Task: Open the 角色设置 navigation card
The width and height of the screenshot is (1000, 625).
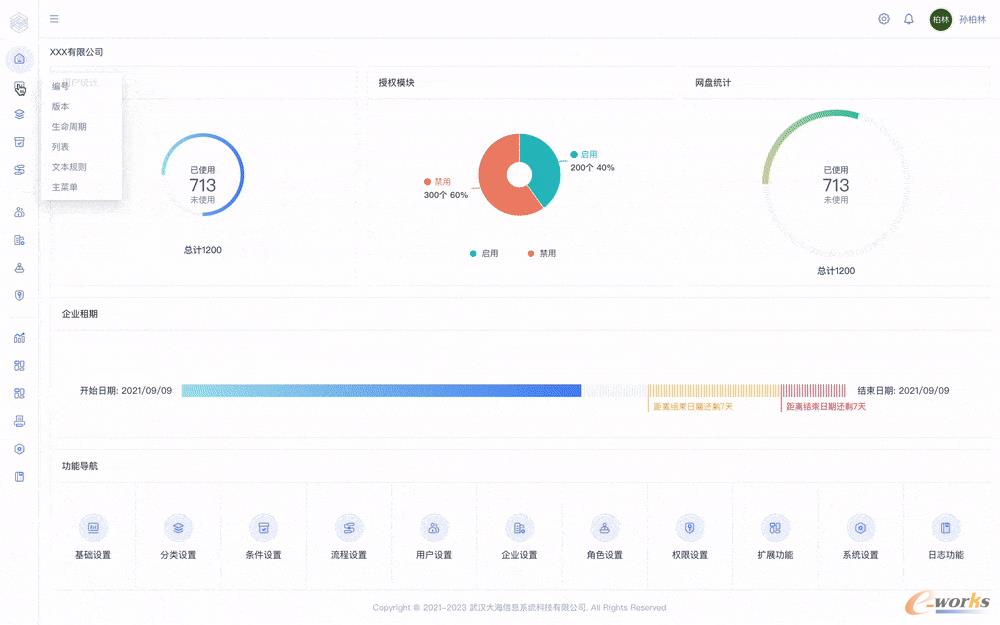Action: click(605, 538)
